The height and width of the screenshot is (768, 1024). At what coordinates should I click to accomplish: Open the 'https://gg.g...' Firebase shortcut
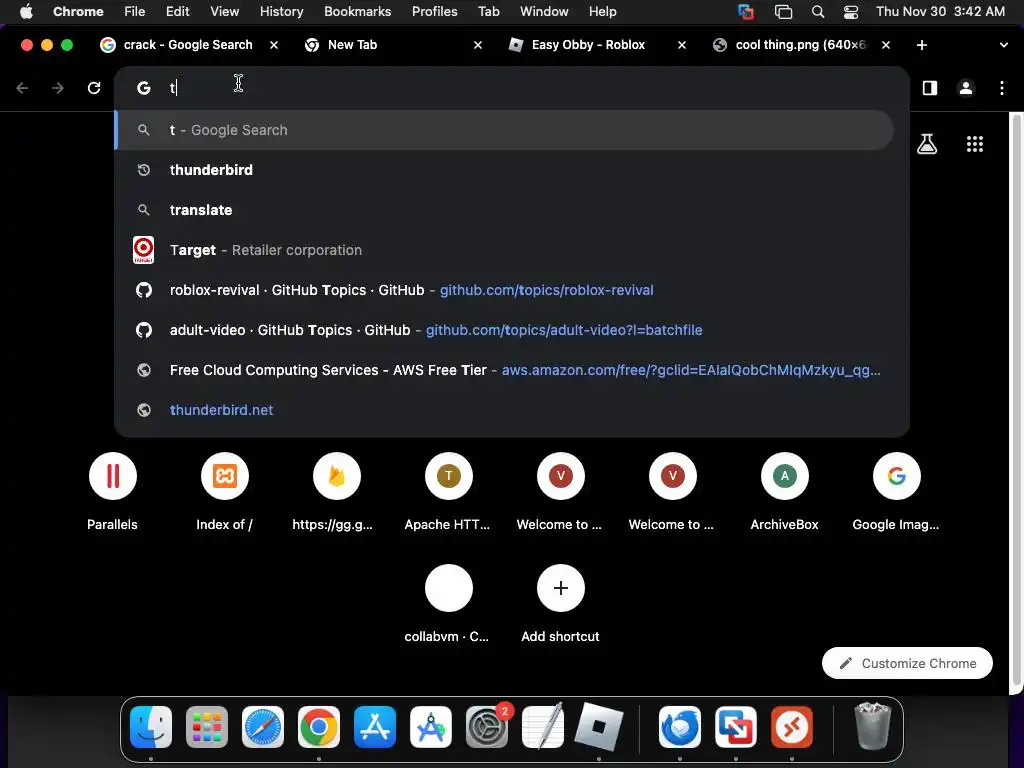coord(336,491)
